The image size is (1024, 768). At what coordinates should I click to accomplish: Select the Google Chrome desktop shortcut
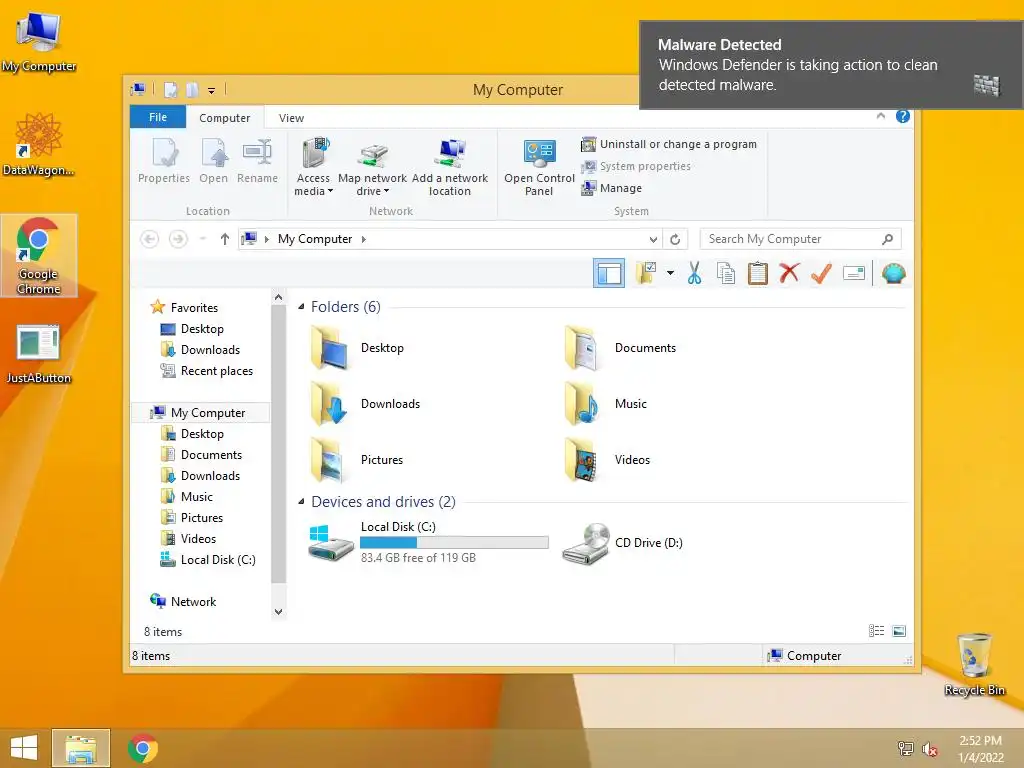pyautogui.click(x=39, y=255)
